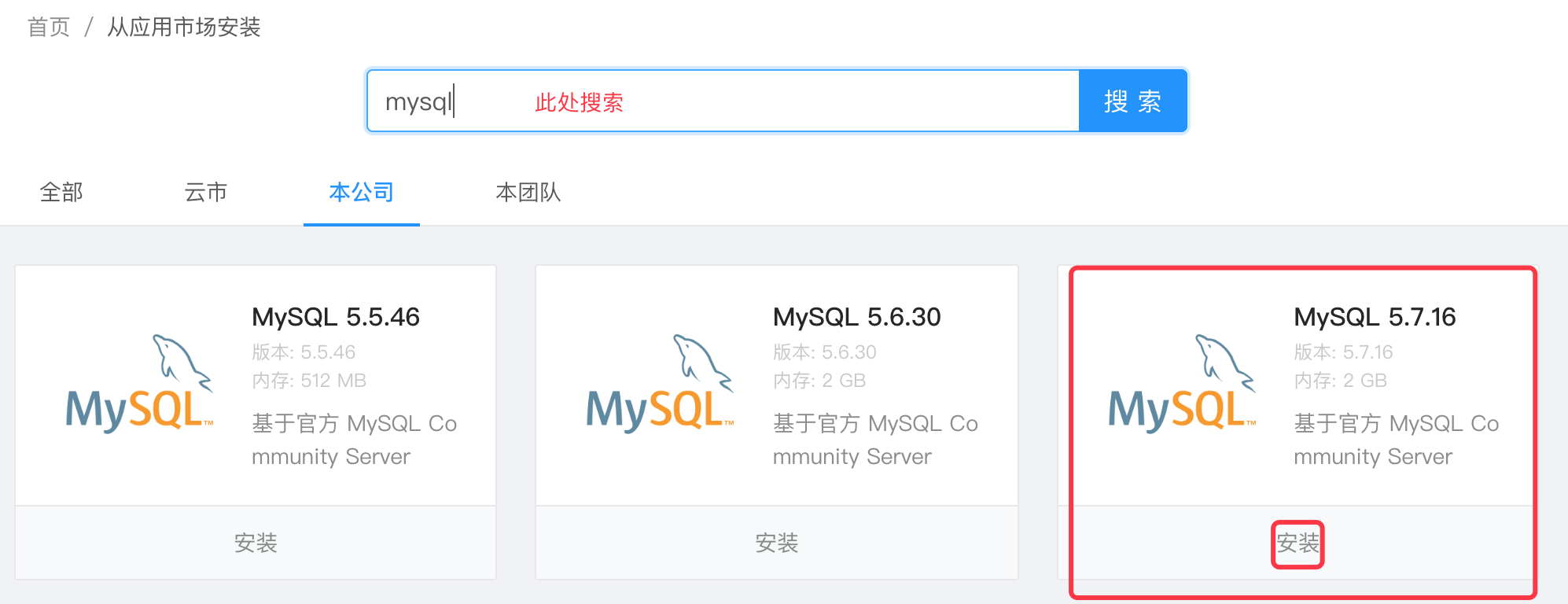
Task: Install MySQL 5.6.30 via 安装
Action: [777, 543]
